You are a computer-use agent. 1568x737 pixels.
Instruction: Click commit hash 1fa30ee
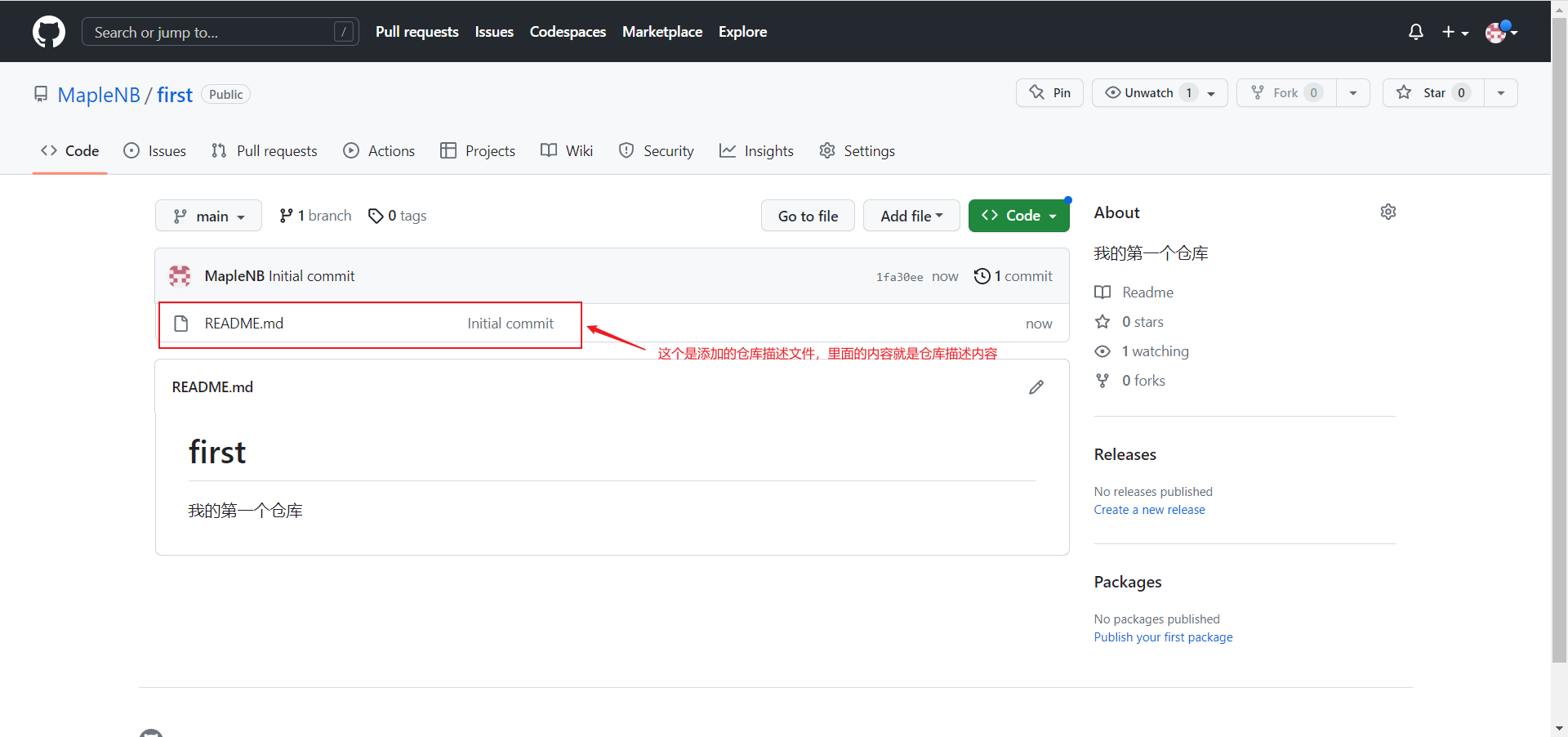(x=900, y=277)
